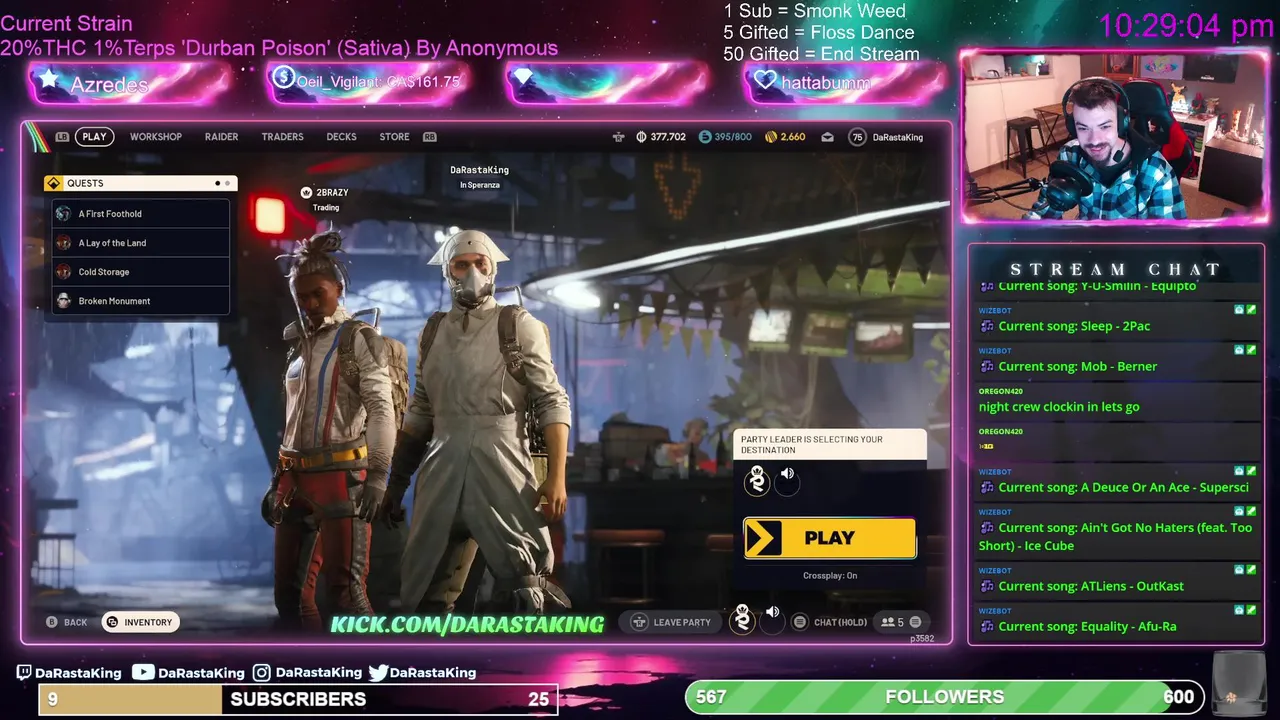Go to the TRADERS tab
The height and width of the screenshot is (720, 1280).
pyautogui.click(x=282, y=137)
